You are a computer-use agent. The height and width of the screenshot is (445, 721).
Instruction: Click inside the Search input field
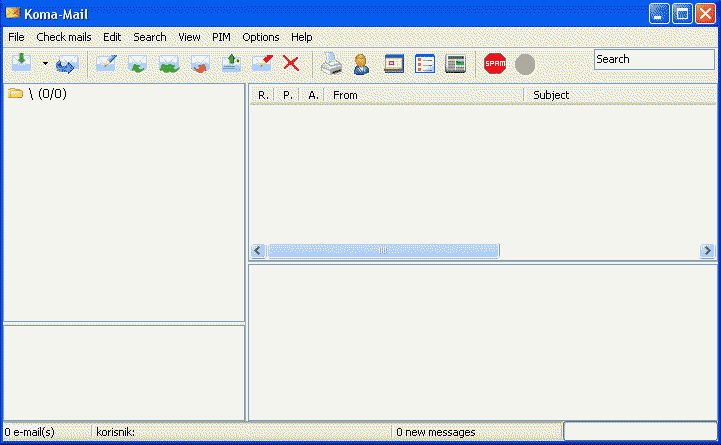click(x=652, y=59)
